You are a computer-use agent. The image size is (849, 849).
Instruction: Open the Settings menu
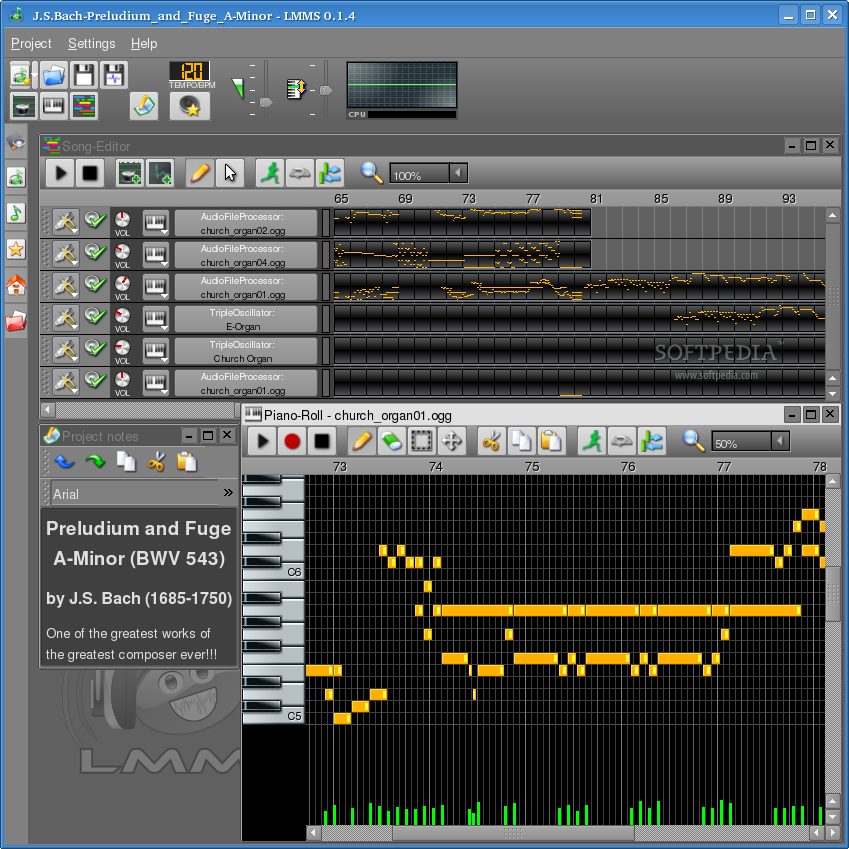(x=92, y=43)
